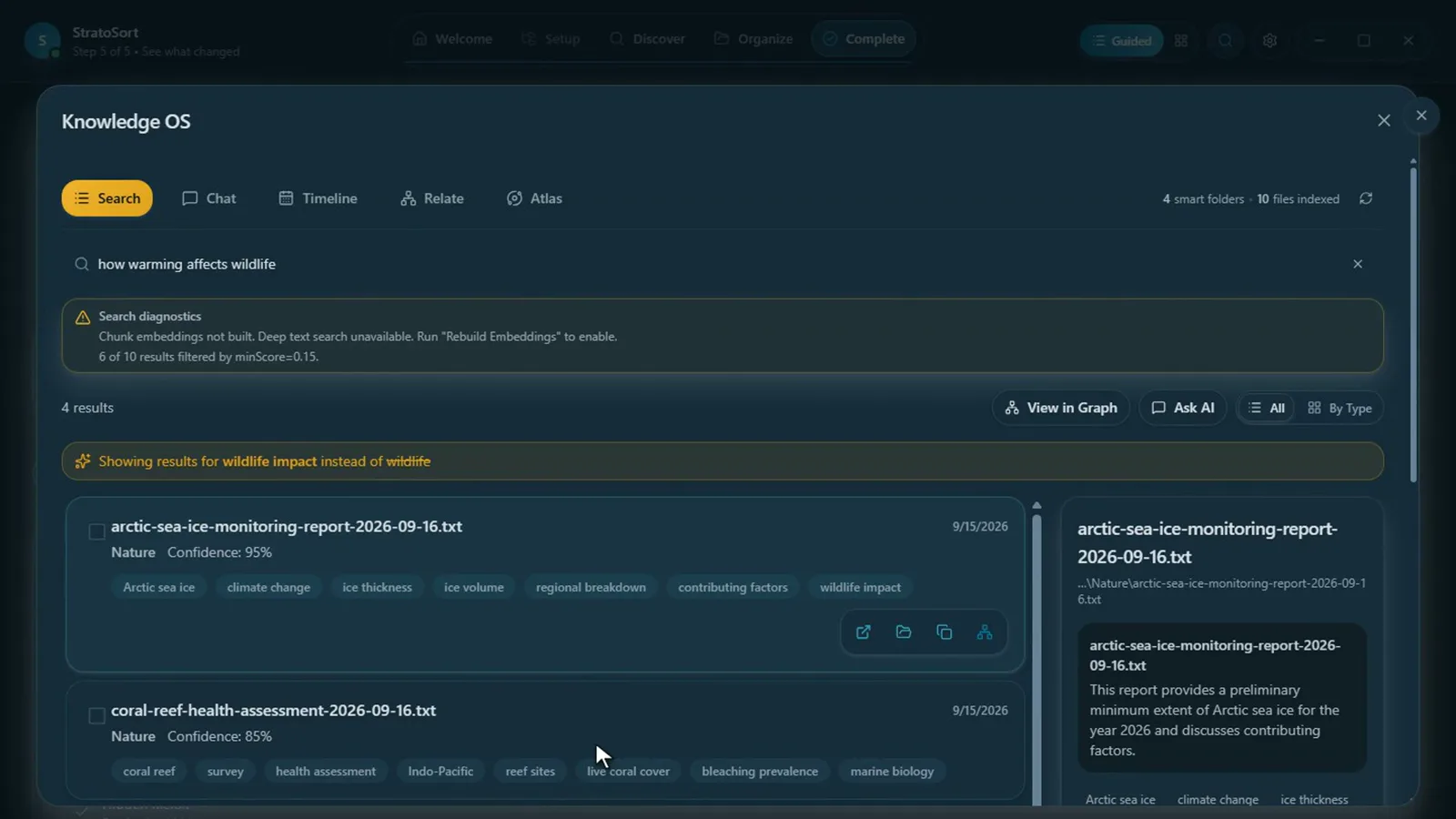Reveal arctic report in folder icon
The height and width of the screenshot is (819, 1456).
coord(904,632)
